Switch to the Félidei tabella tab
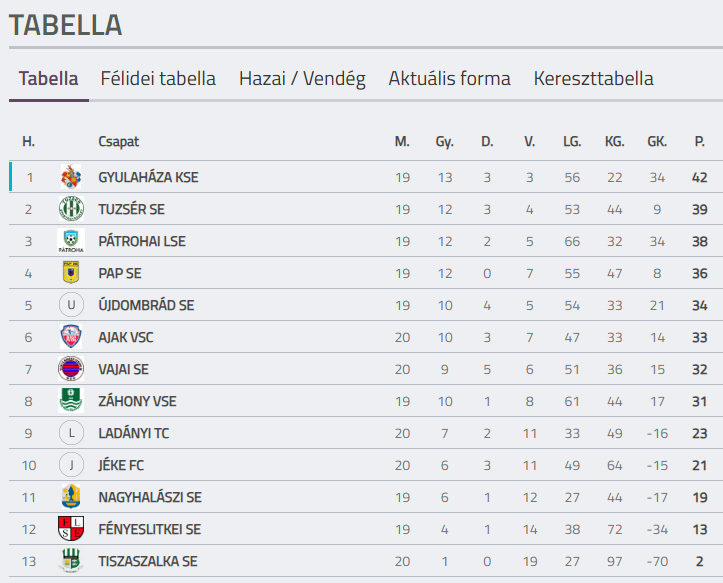Viewport: 723px width, 583px height. point(158,78)
